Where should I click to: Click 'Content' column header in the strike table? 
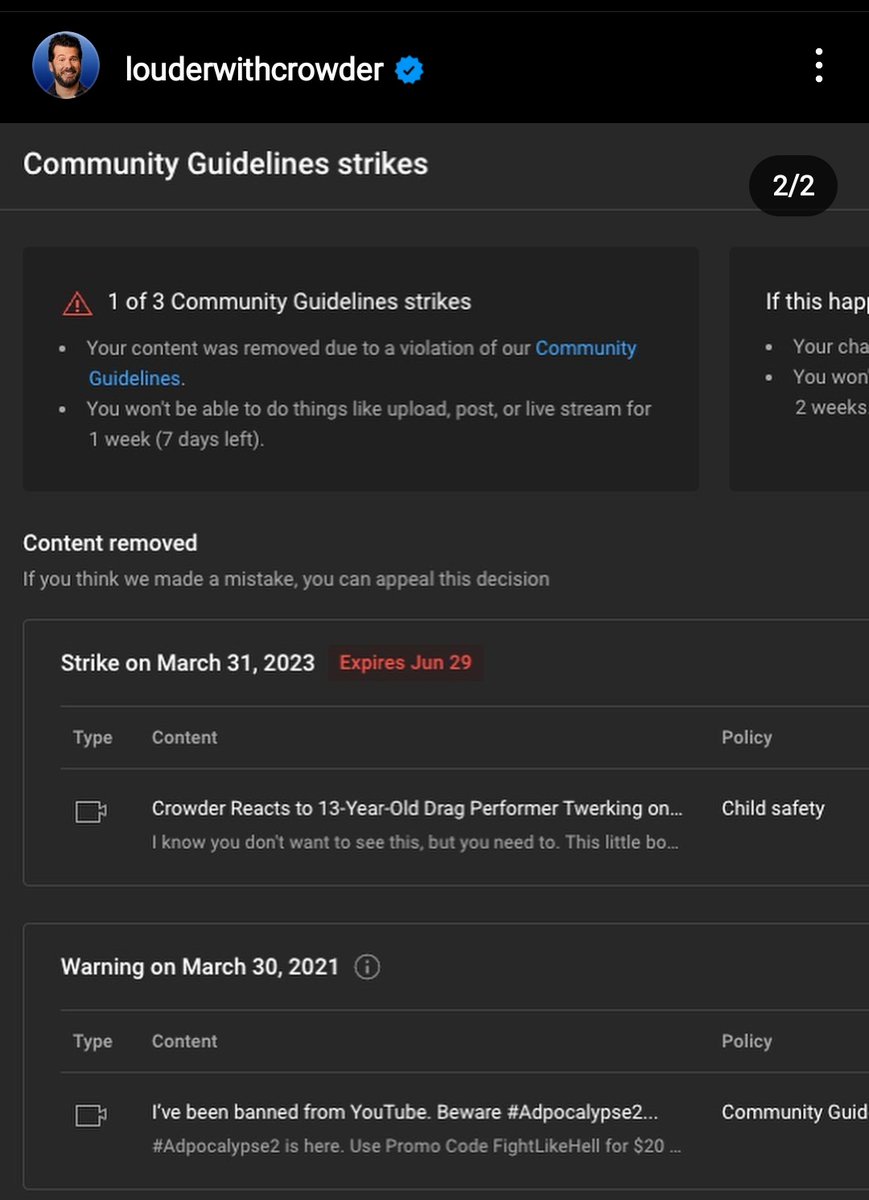(184, 737)
